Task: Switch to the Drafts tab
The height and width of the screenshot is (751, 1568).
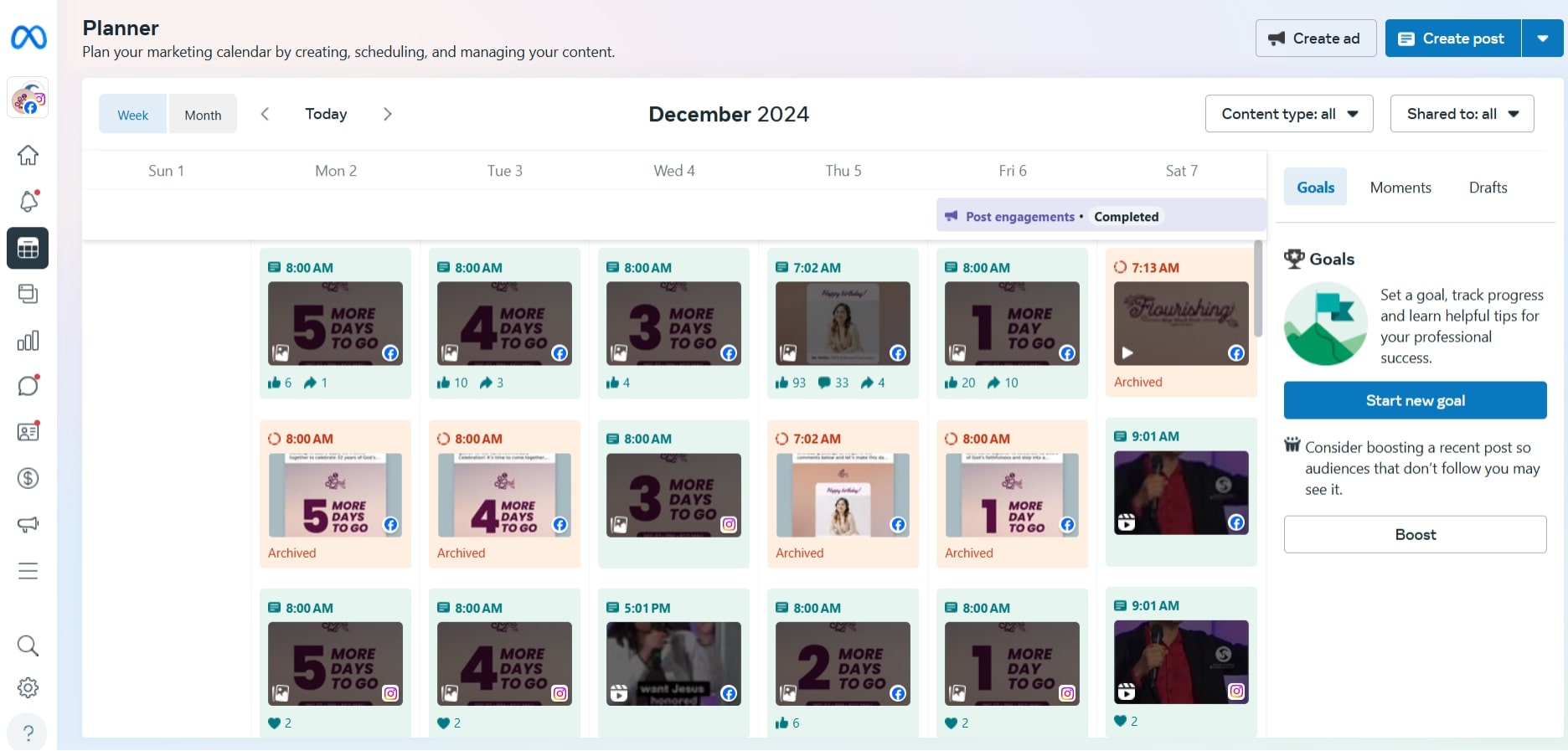Action: click(1488, 188)
